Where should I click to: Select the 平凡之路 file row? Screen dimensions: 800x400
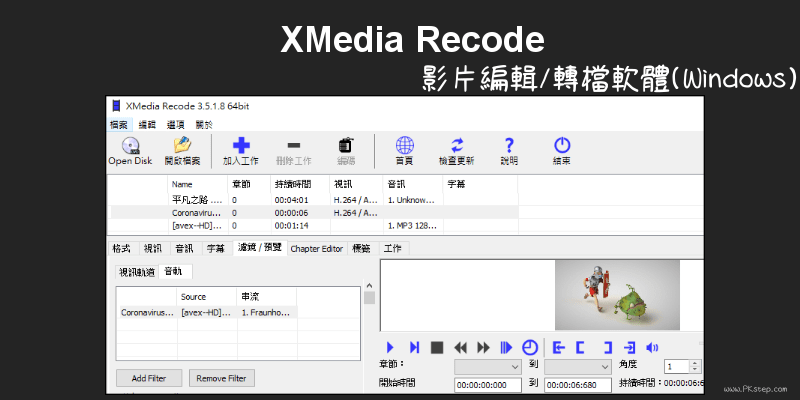[314, 200]
